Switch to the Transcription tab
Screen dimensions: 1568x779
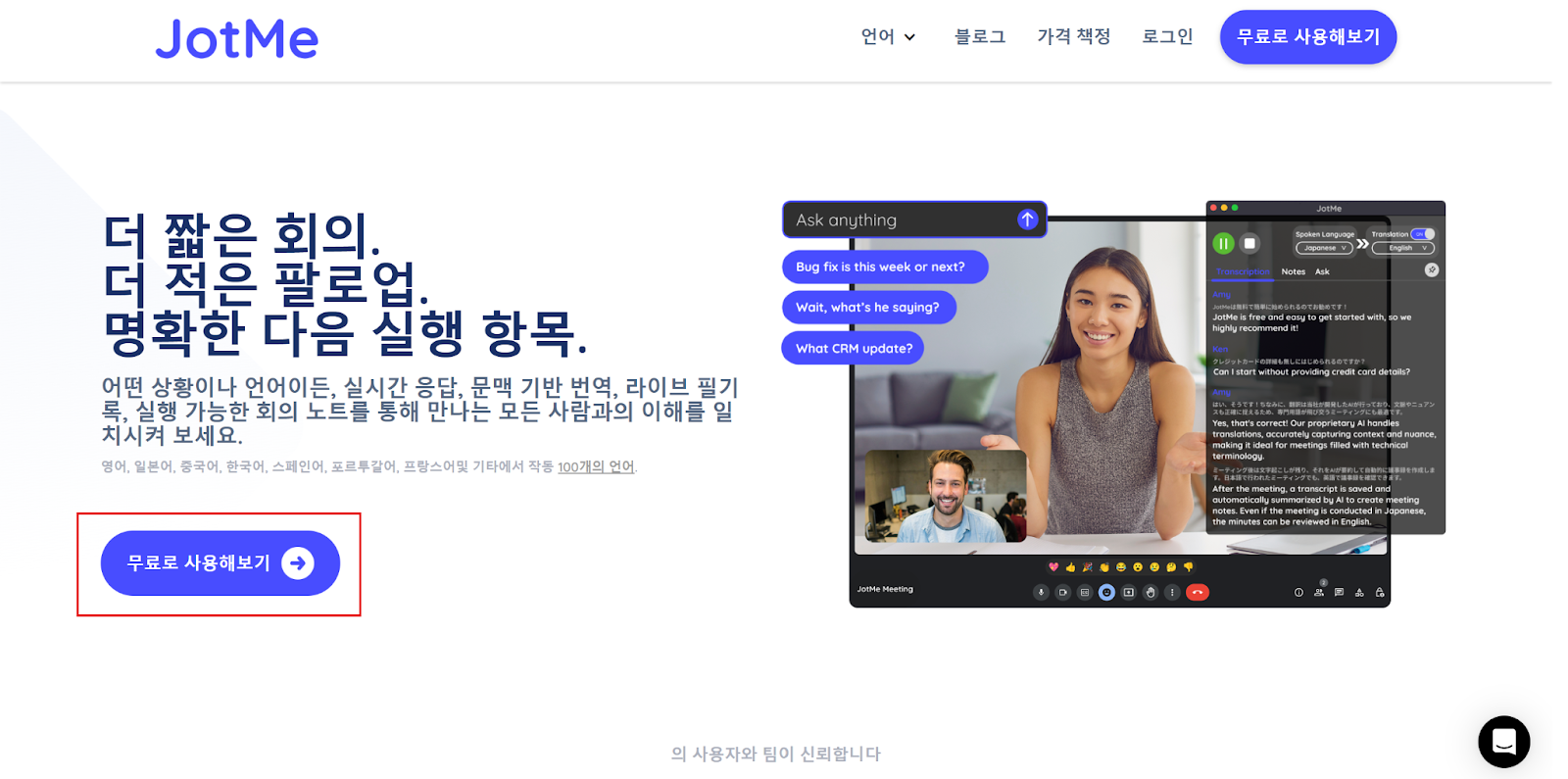[x=1243, y=271]
